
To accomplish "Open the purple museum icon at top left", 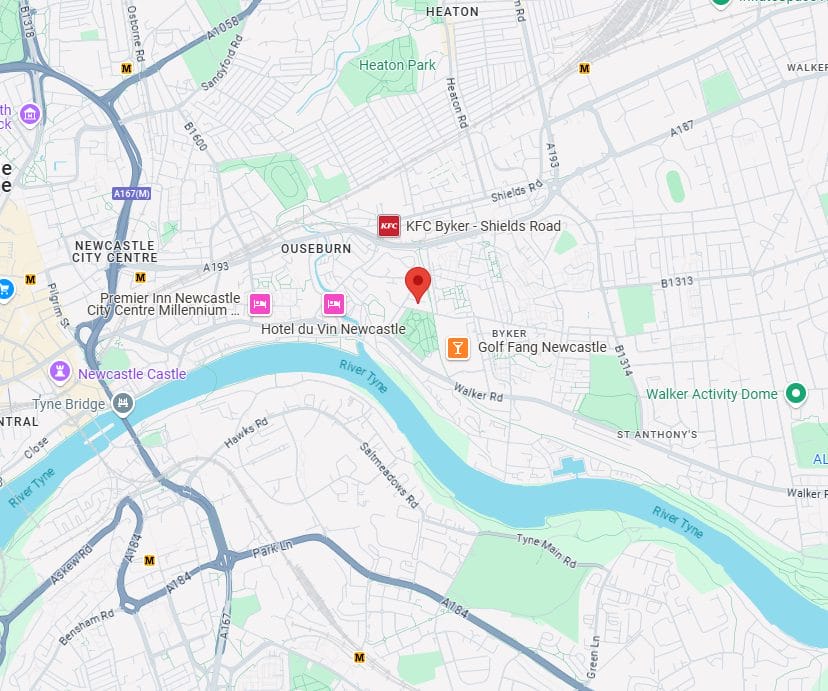I will [x=30, y=114].
